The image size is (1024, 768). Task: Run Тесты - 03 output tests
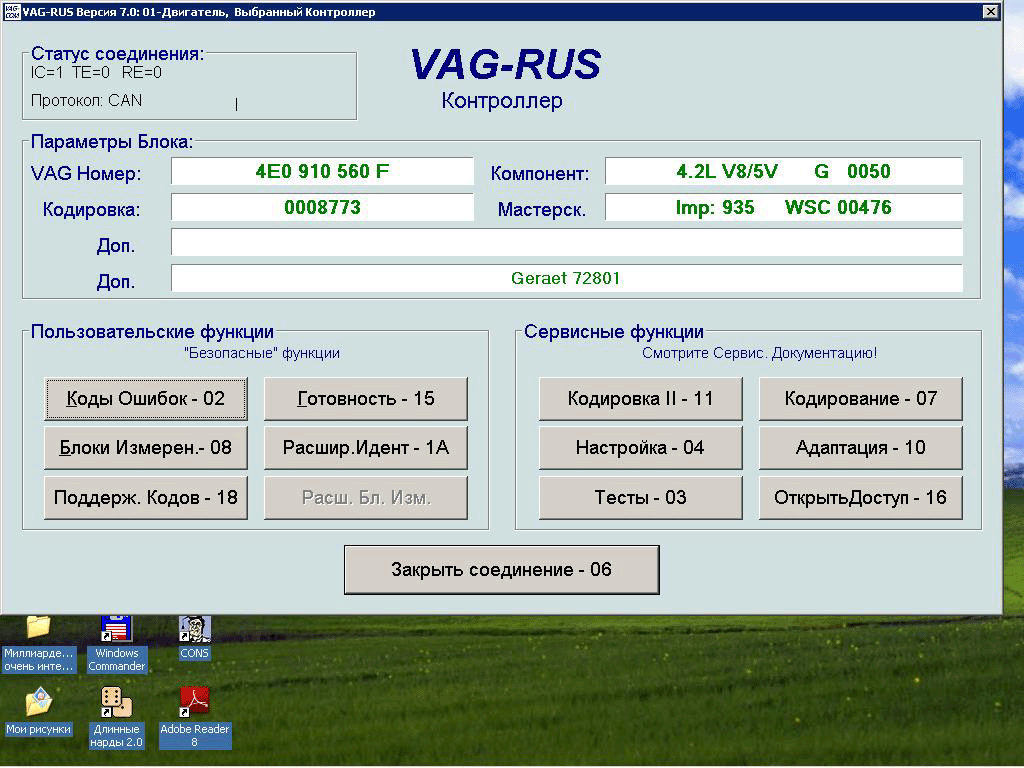[x=640, y=497]
